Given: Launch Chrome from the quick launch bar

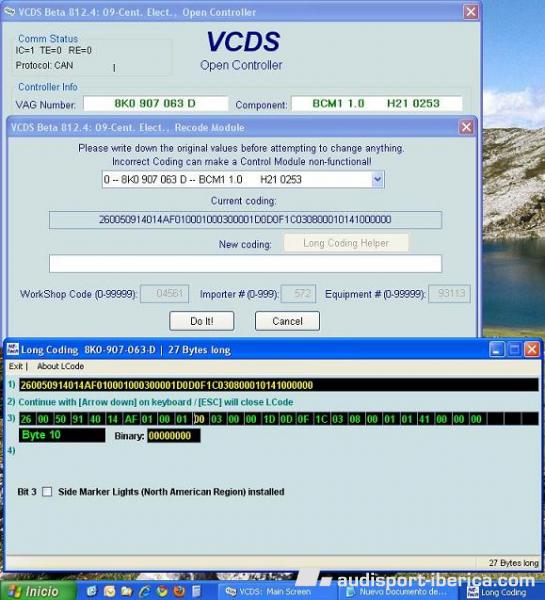Looking at the screenshot, I should [162, 591].
